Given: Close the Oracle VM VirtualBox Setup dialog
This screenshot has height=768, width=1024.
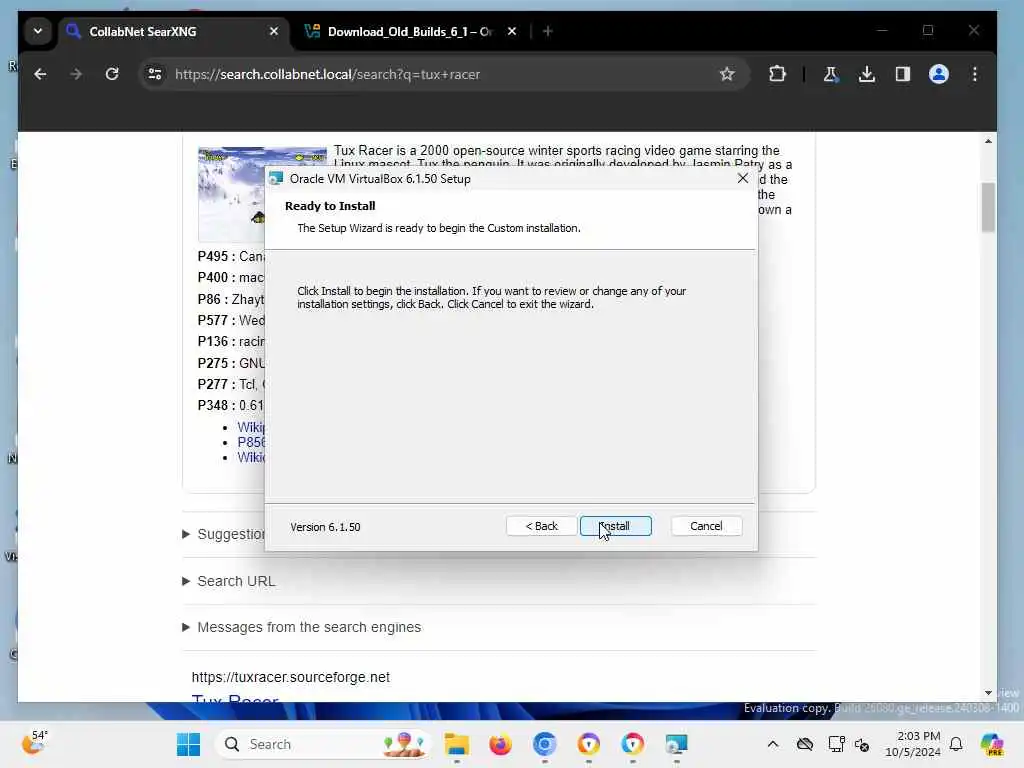Looking at the screenshot, I should (x=743, y=178).
